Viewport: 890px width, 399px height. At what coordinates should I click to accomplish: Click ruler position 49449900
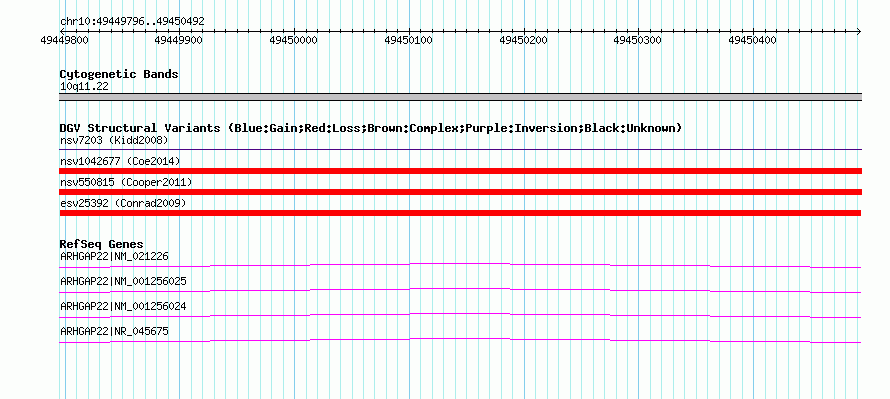[179, 40]
